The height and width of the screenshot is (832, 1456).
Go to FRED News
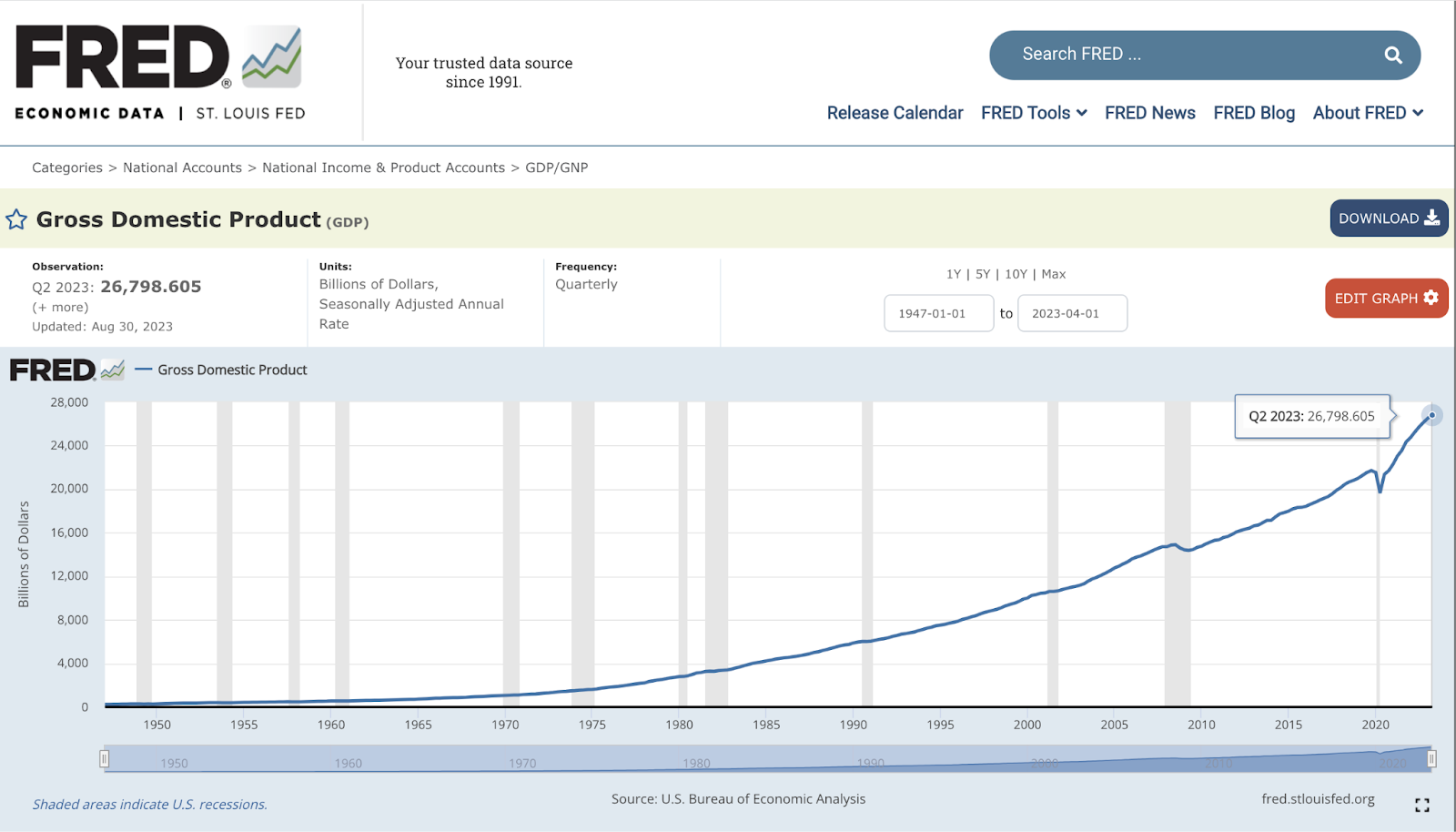[x=1150, y=113]
